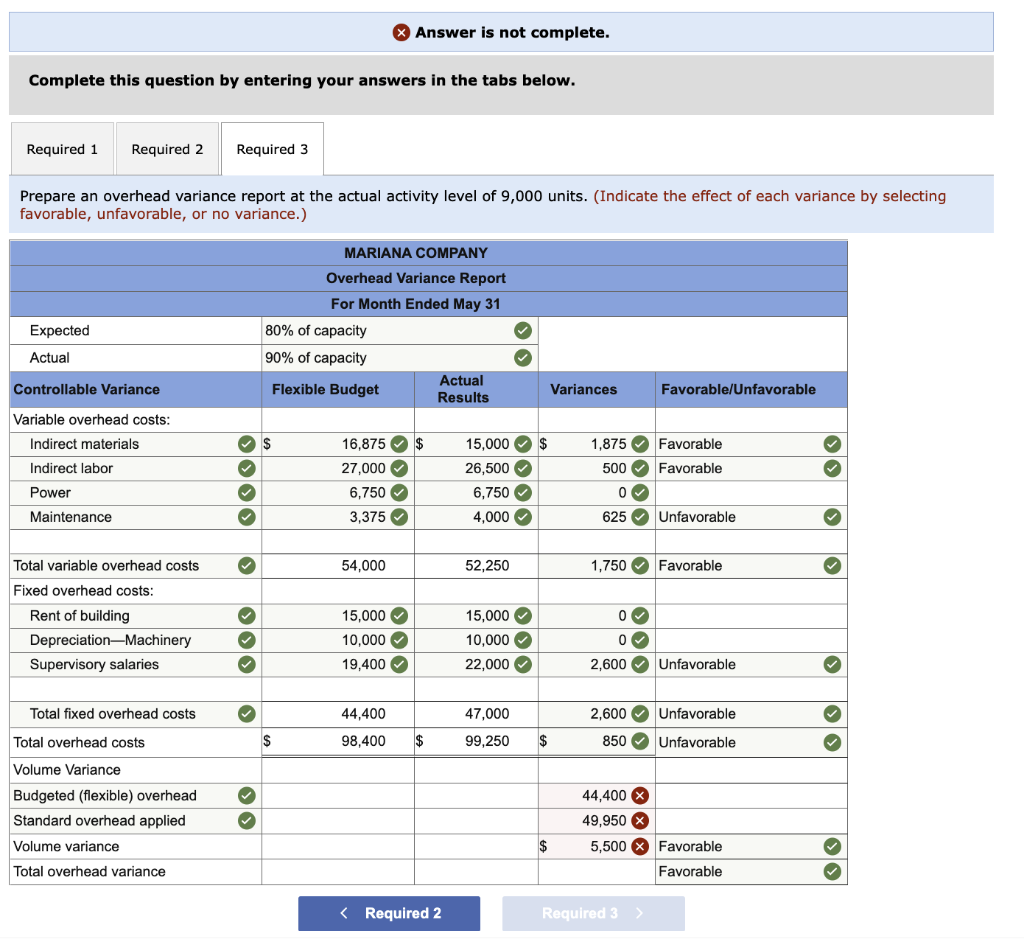Go back using the blue Required 2 button
1024x939 pixels.
coord(389,913)
